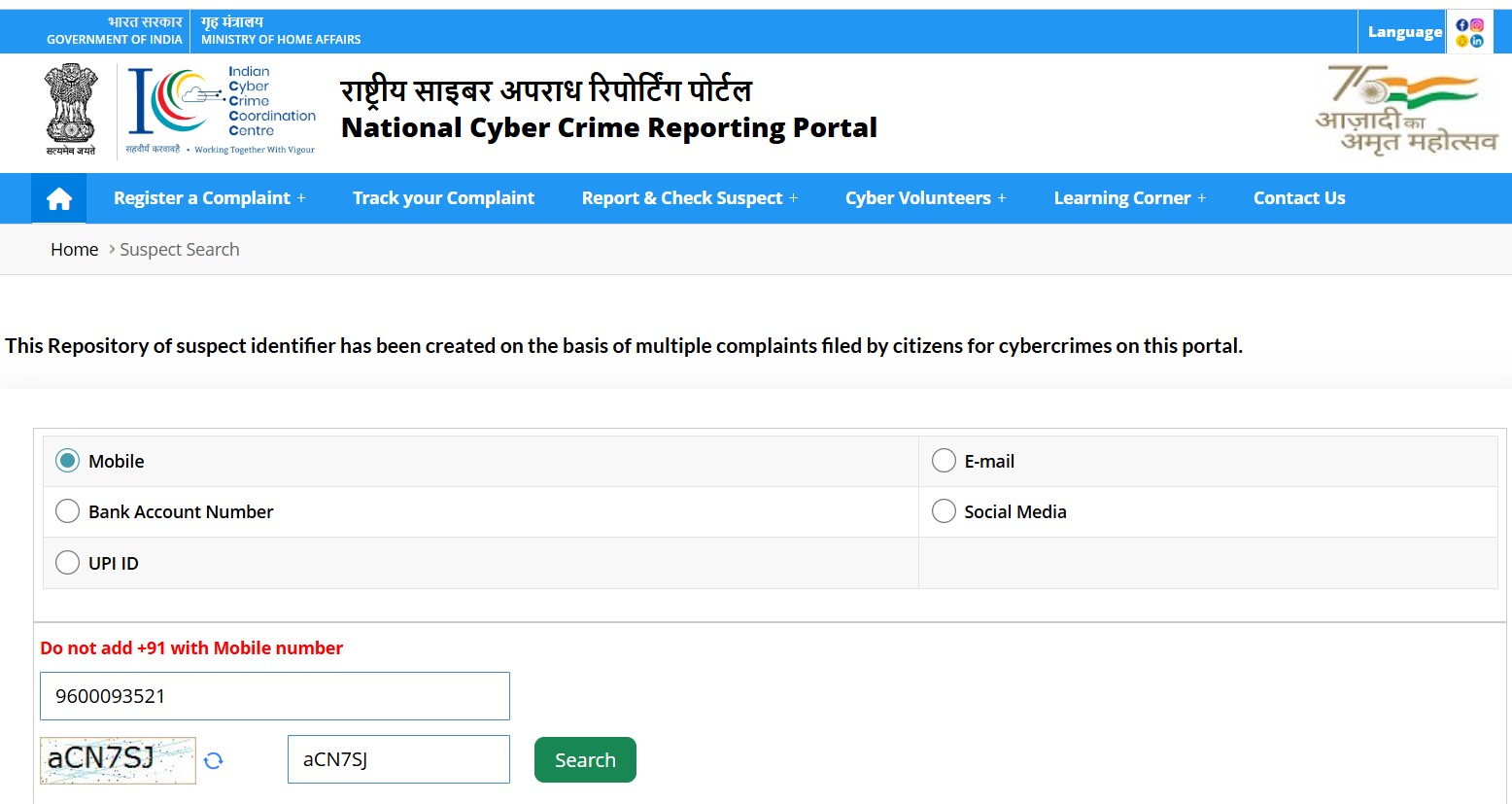1512x804 pixels.
Task: Open the Cyber Volunteers submenu
Action: (x=926, y=198)
